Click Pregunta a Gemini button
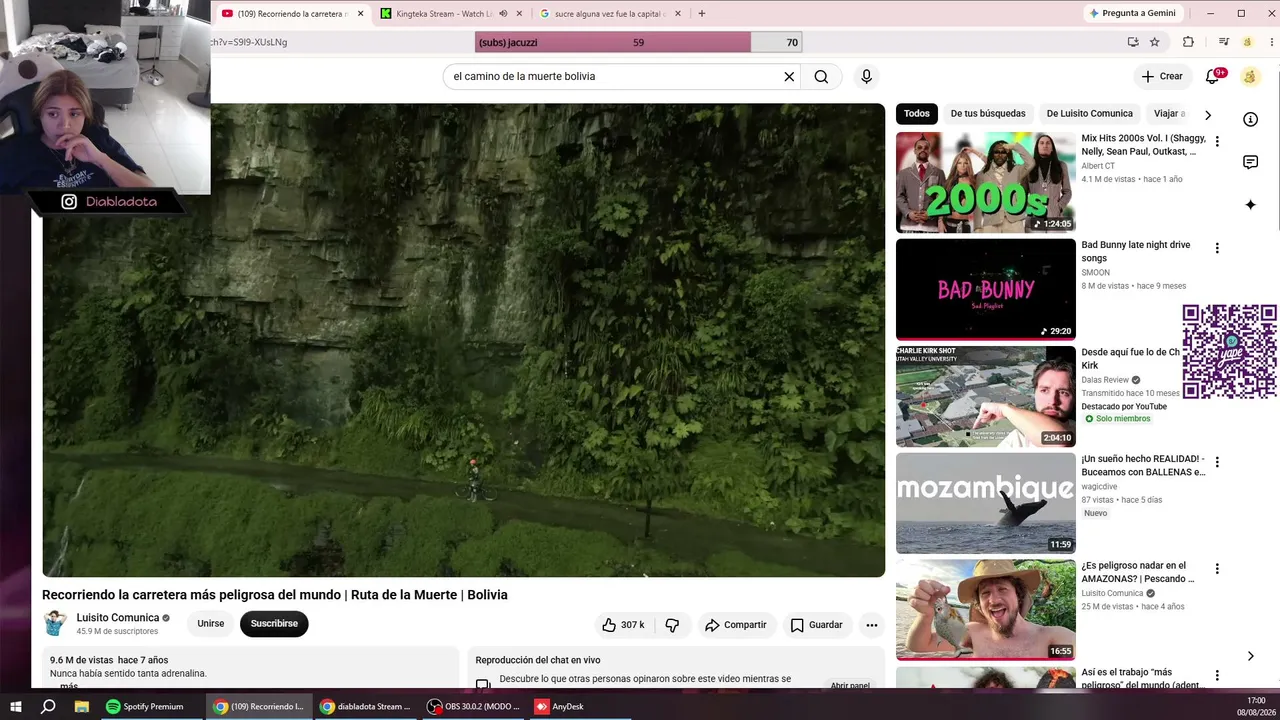 [1133, 14]
